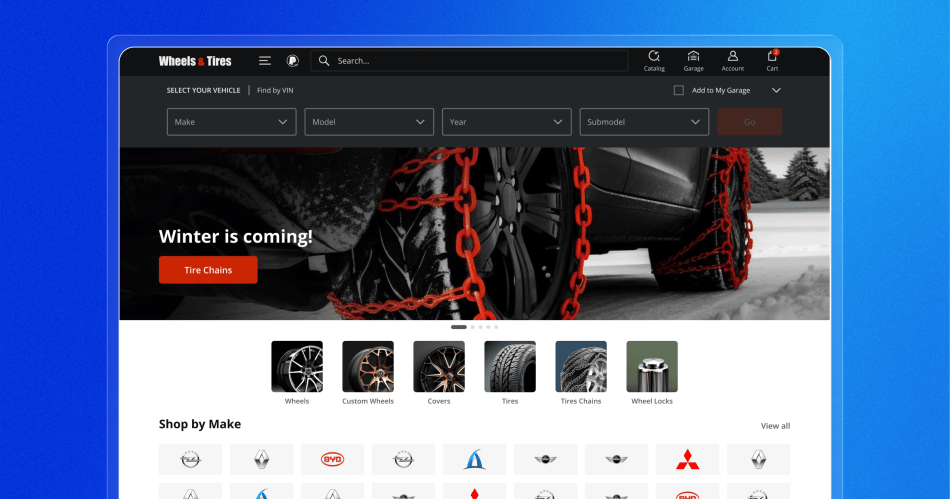Select the Mitsubishi red diamond logo tile
Screen dimensions: 950x499
coord(687,459)
